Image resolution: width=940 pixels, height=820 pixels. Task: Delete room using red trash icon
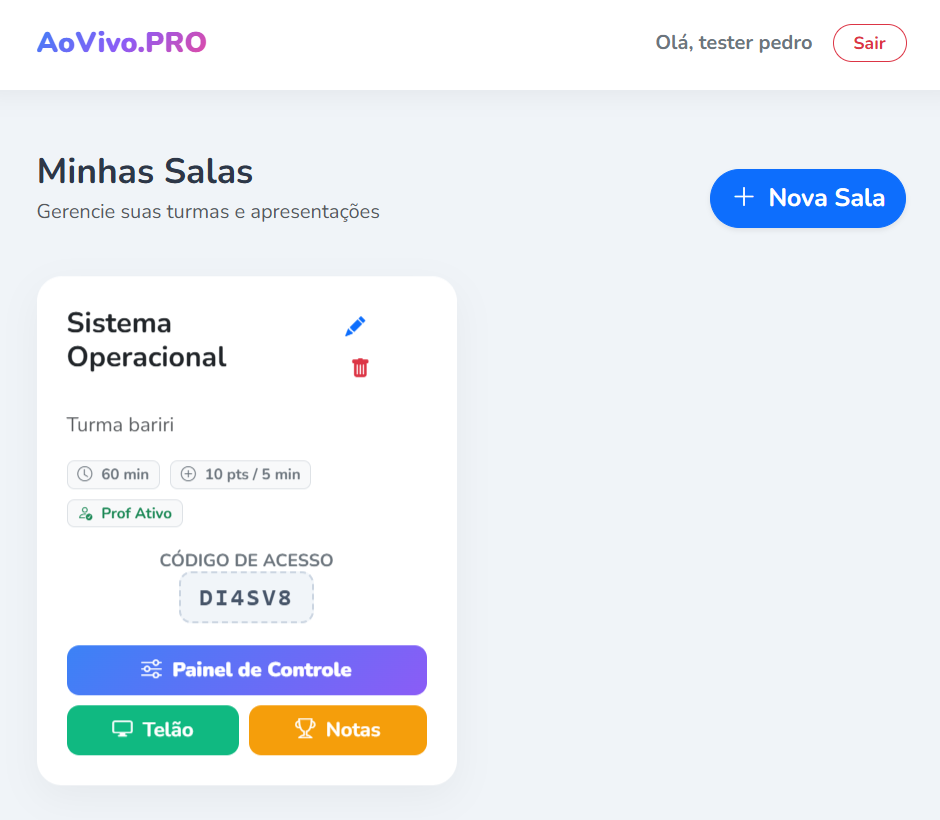360,367
